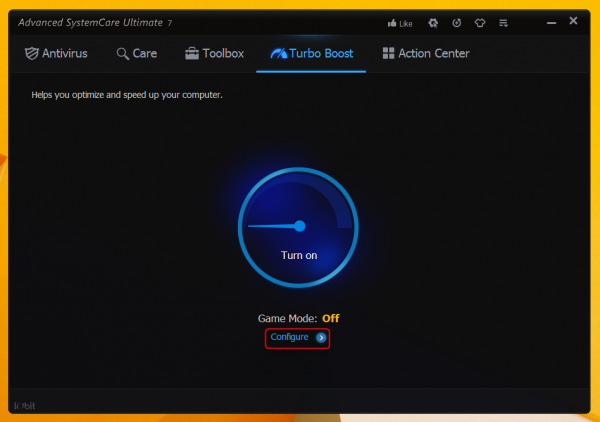Image resolution: width=600 pixels, height=422 pixels.
Task: Open the more options menu icon
Action: (x=503, y=23)
